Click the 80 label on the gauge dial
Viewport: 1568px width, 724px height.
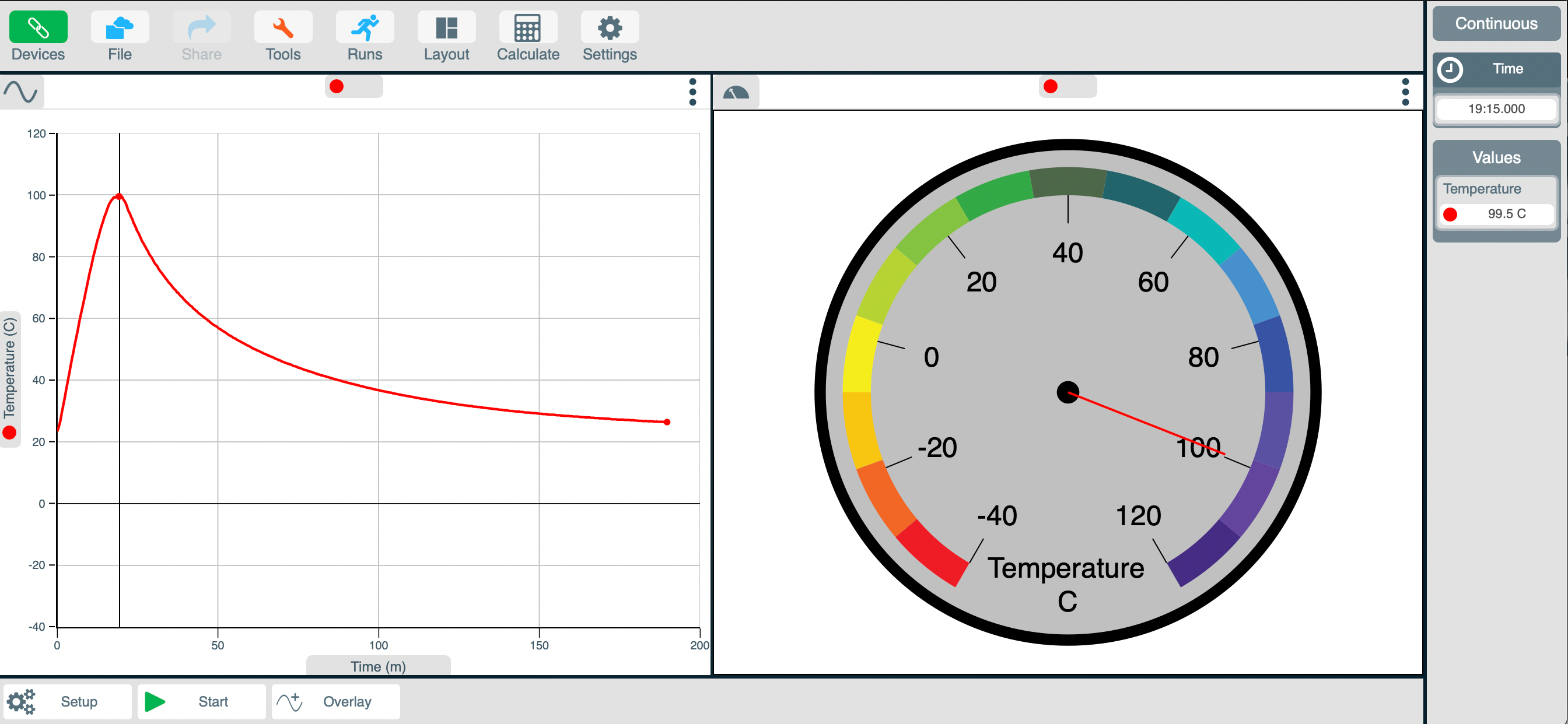tap(1203, 357)
